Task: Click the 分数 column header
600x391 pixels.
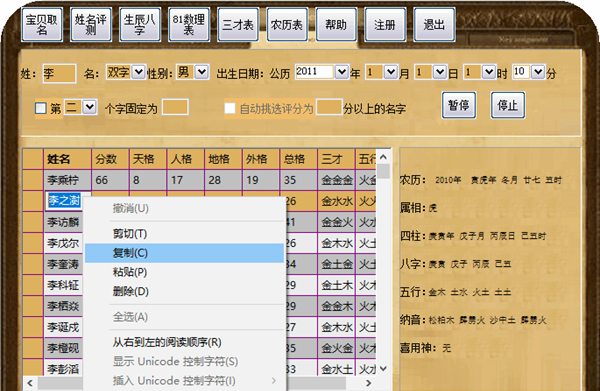Action: pyautogui.click(x=110, y=159)
